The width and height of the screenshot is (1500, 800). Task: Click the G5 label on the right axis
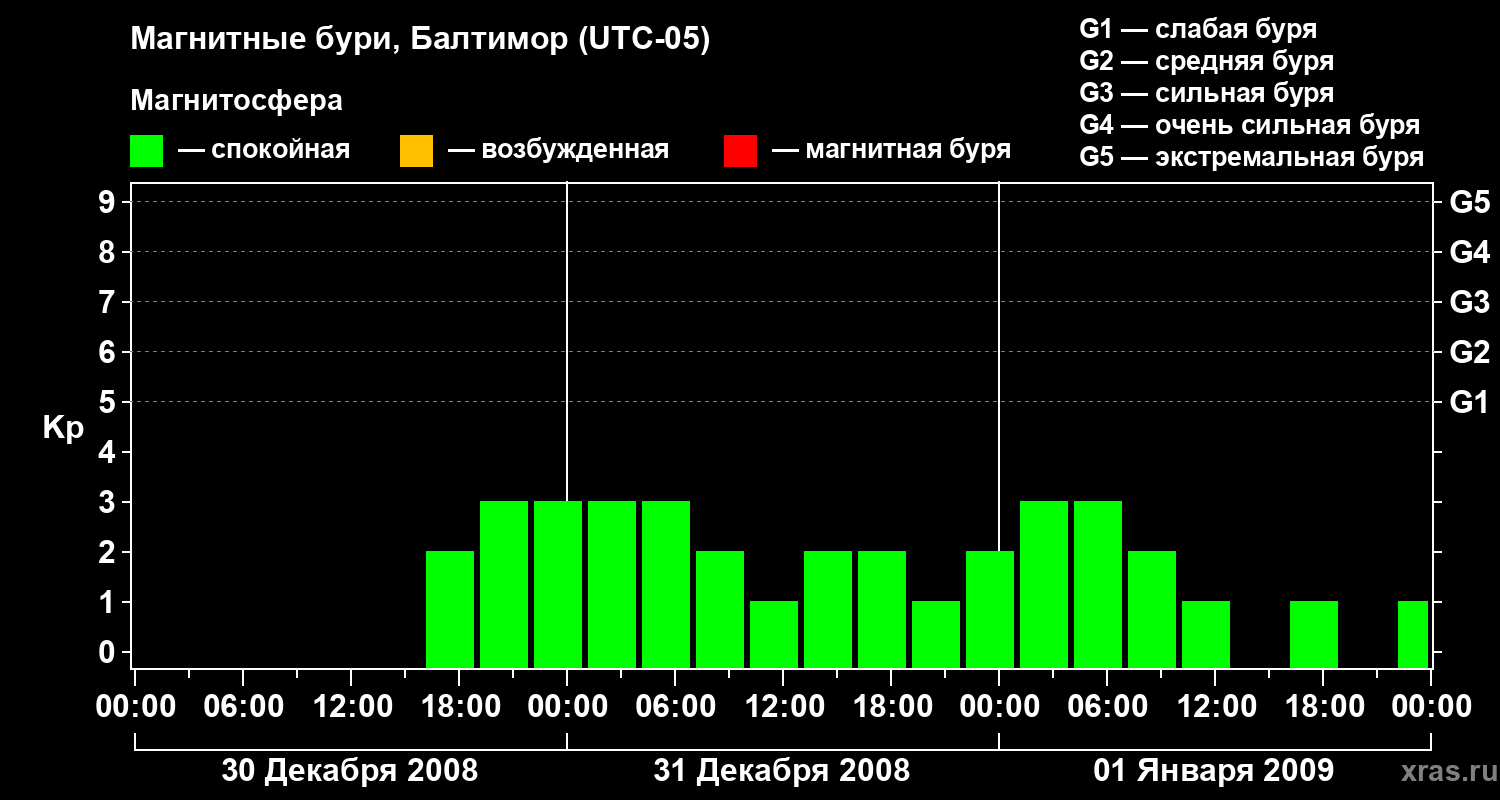click(1469, 202)
